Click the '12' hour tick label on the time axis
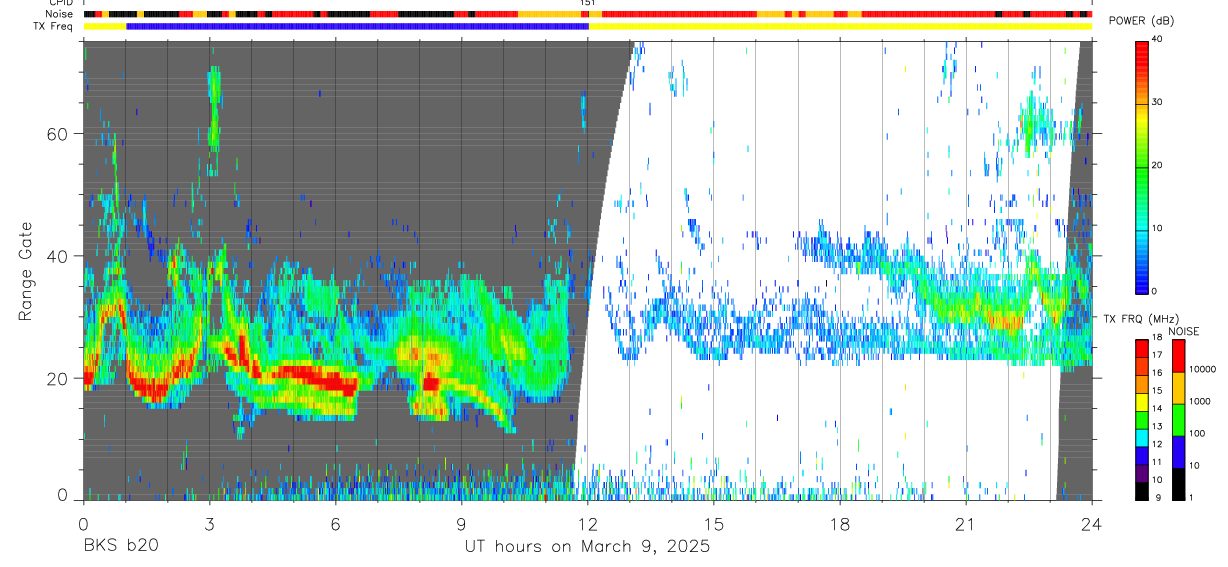 587,523
